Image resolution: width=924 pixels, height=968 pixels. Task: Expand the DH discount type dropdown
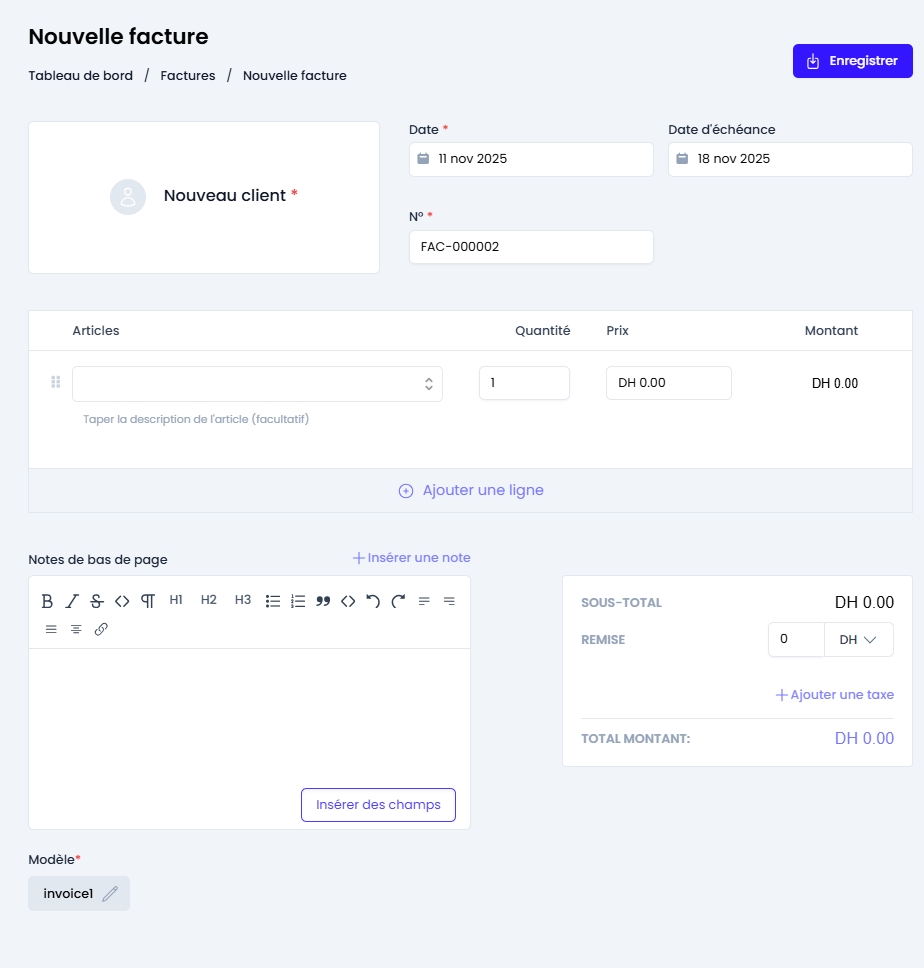[858, 640]
